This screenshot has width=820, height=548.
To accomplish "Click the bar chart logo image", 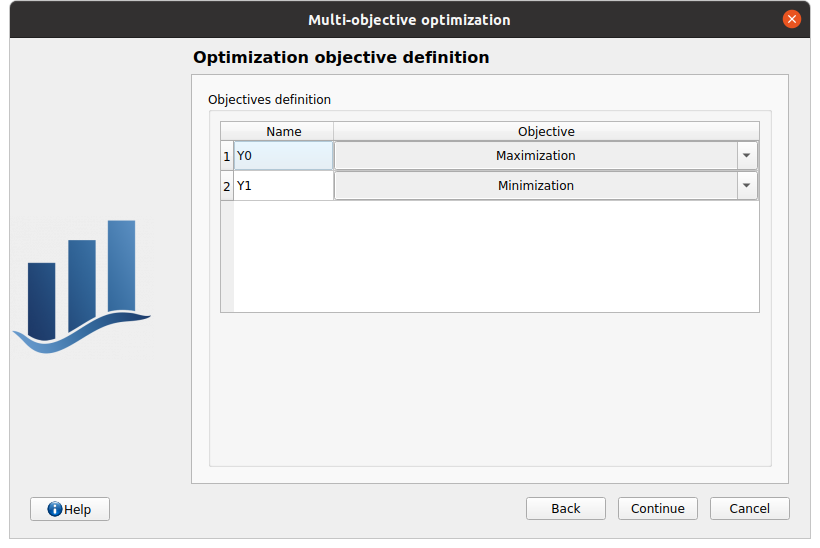I will [x=82, y=286].
